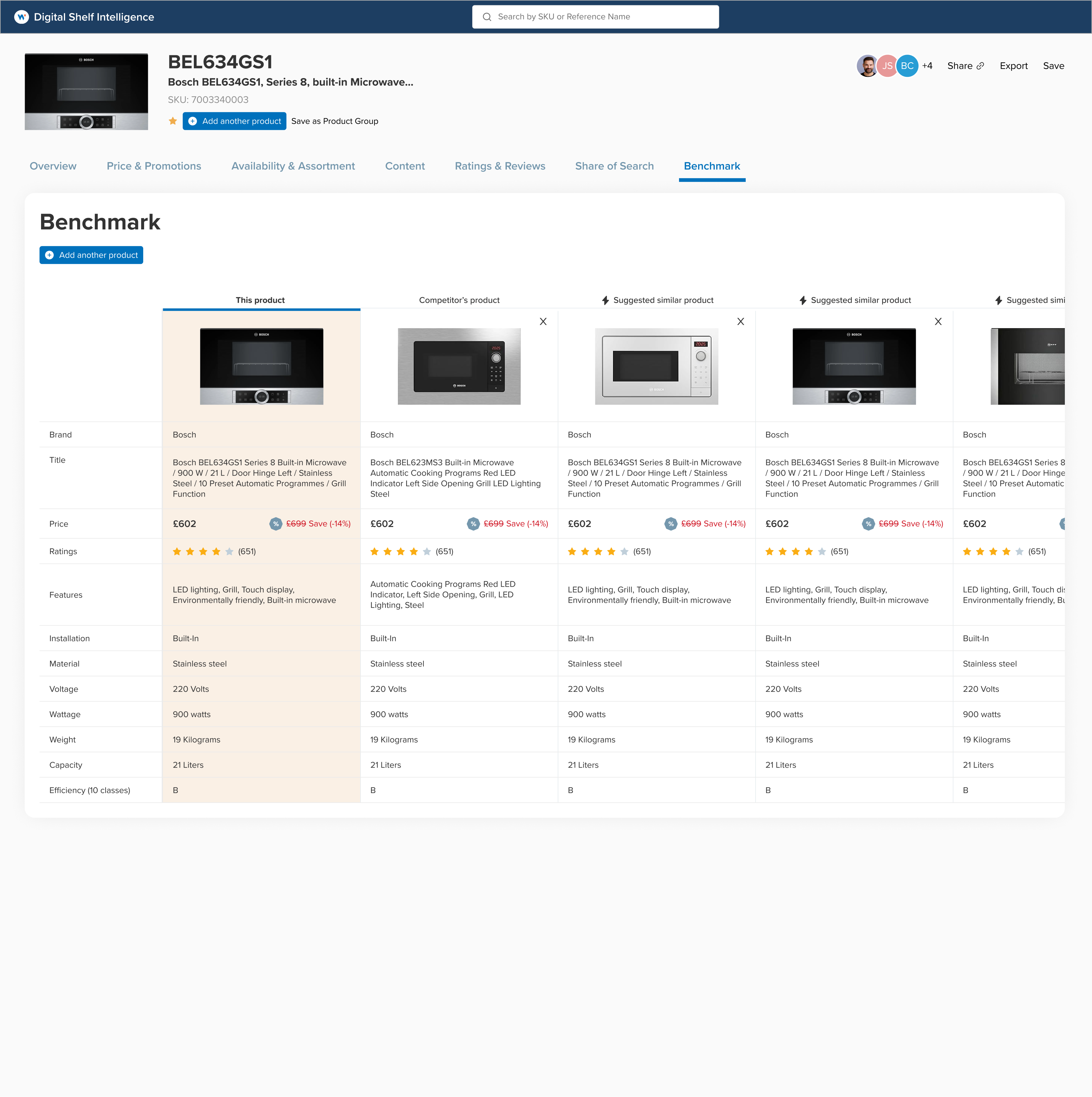Image resolution: width=1092 pixels, height=1097 pixels.
Task: Click the JS collaborator avatar
Action: click(886, 66)
